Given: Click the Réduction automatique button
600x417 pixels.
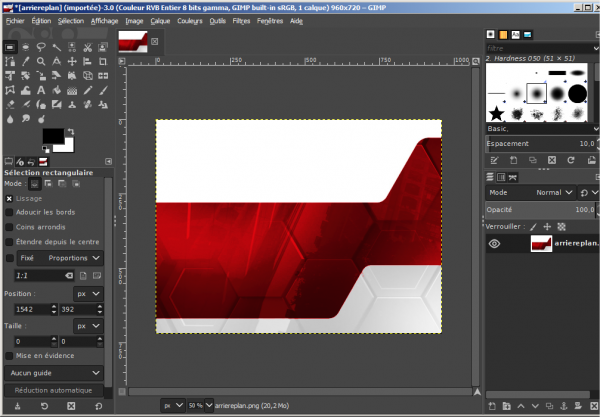Looking at the screenshot, I should coord(53,390).
